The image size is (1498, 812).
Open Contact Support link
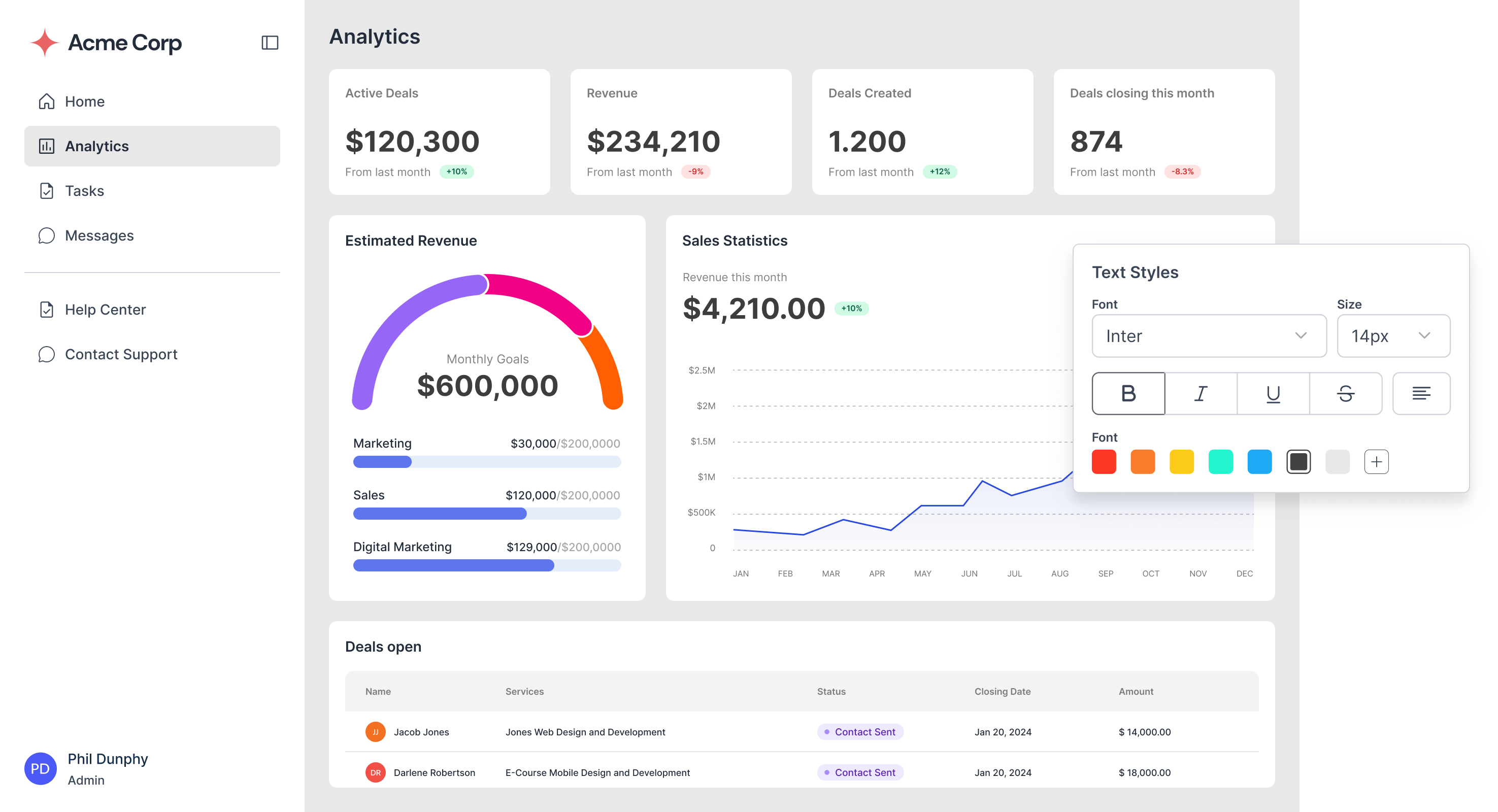pos(120,354)
